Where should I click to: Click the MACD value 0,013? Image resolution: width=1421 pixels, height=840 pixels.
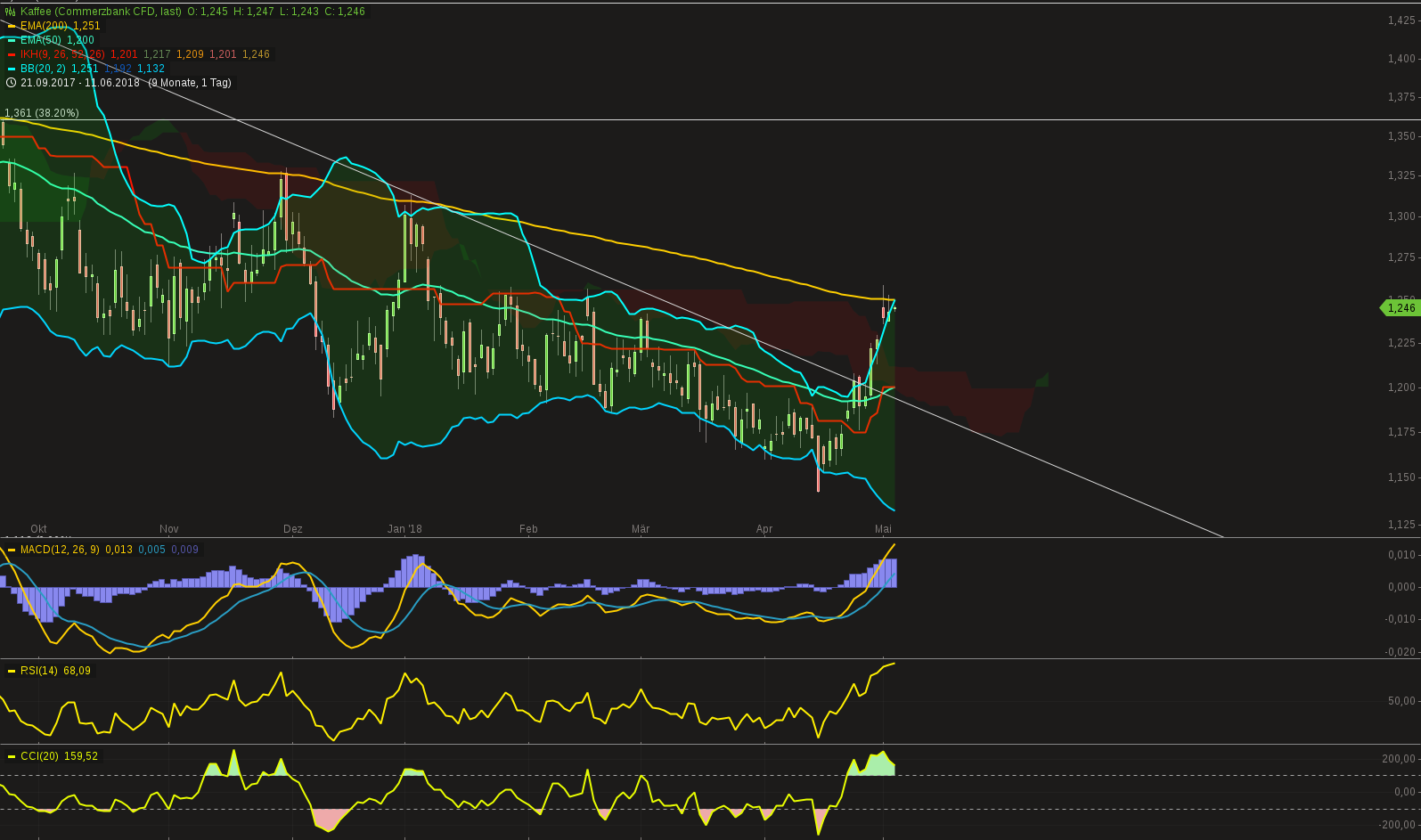118,550
